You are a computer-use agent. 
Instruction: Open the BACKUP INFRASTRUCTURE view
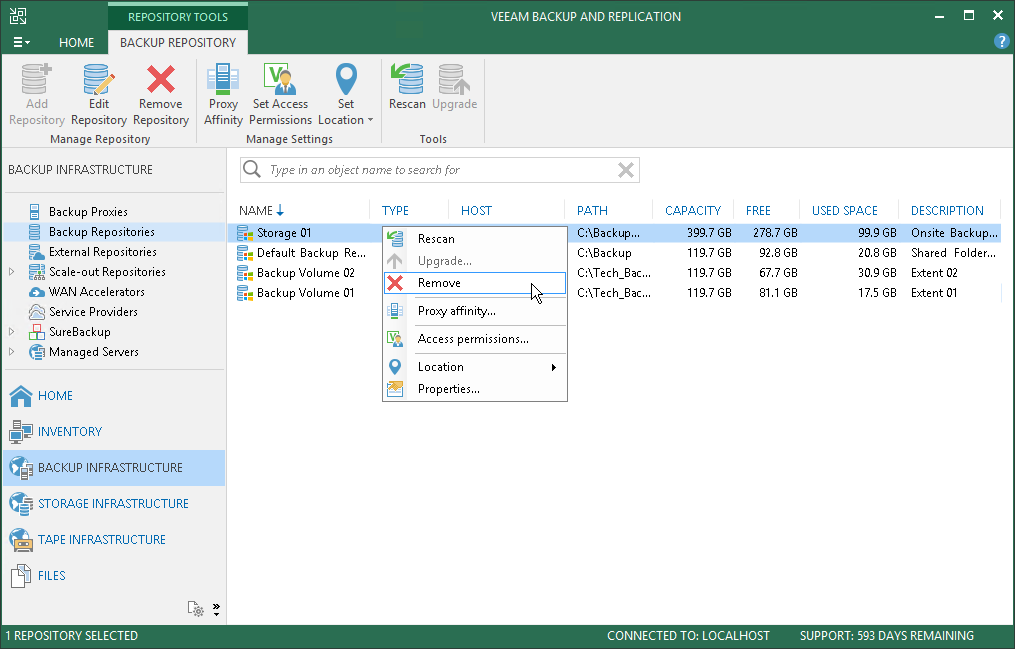tap(114, 468)
